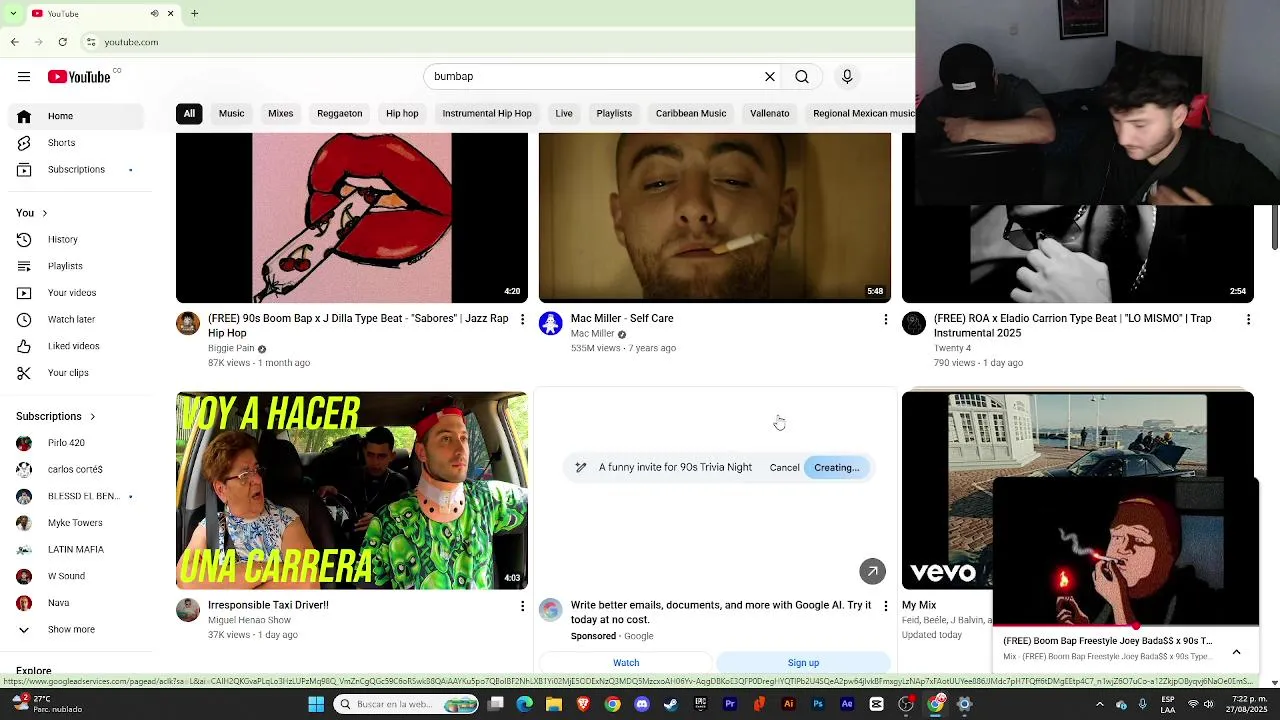The height and width of the screenshot is (720, 1280).
Task: Select the Vallenato filter chip
Action: [x=770, y=113]
